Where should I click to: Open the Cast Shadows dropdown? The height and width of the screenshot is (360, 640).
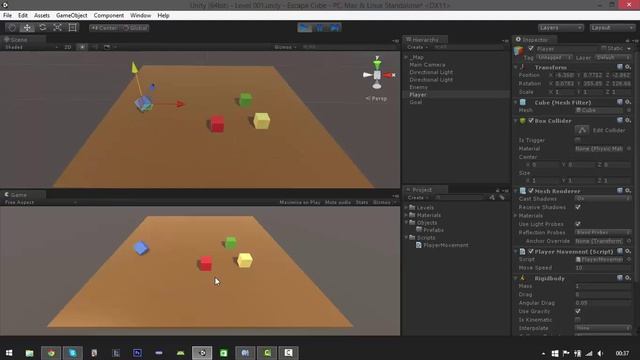(x=602, y=199)
